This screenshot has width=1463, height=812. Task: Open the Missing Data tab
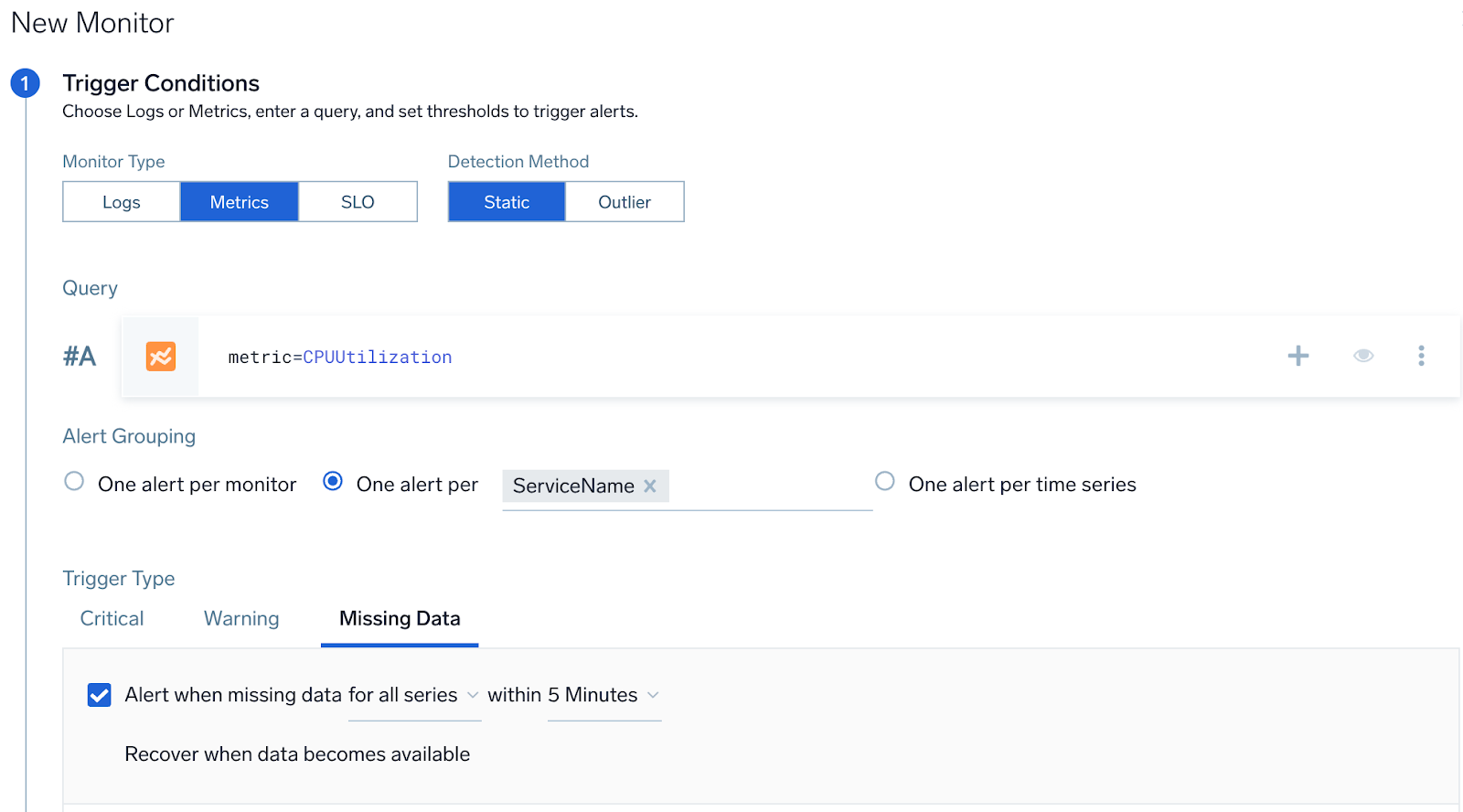400,619
